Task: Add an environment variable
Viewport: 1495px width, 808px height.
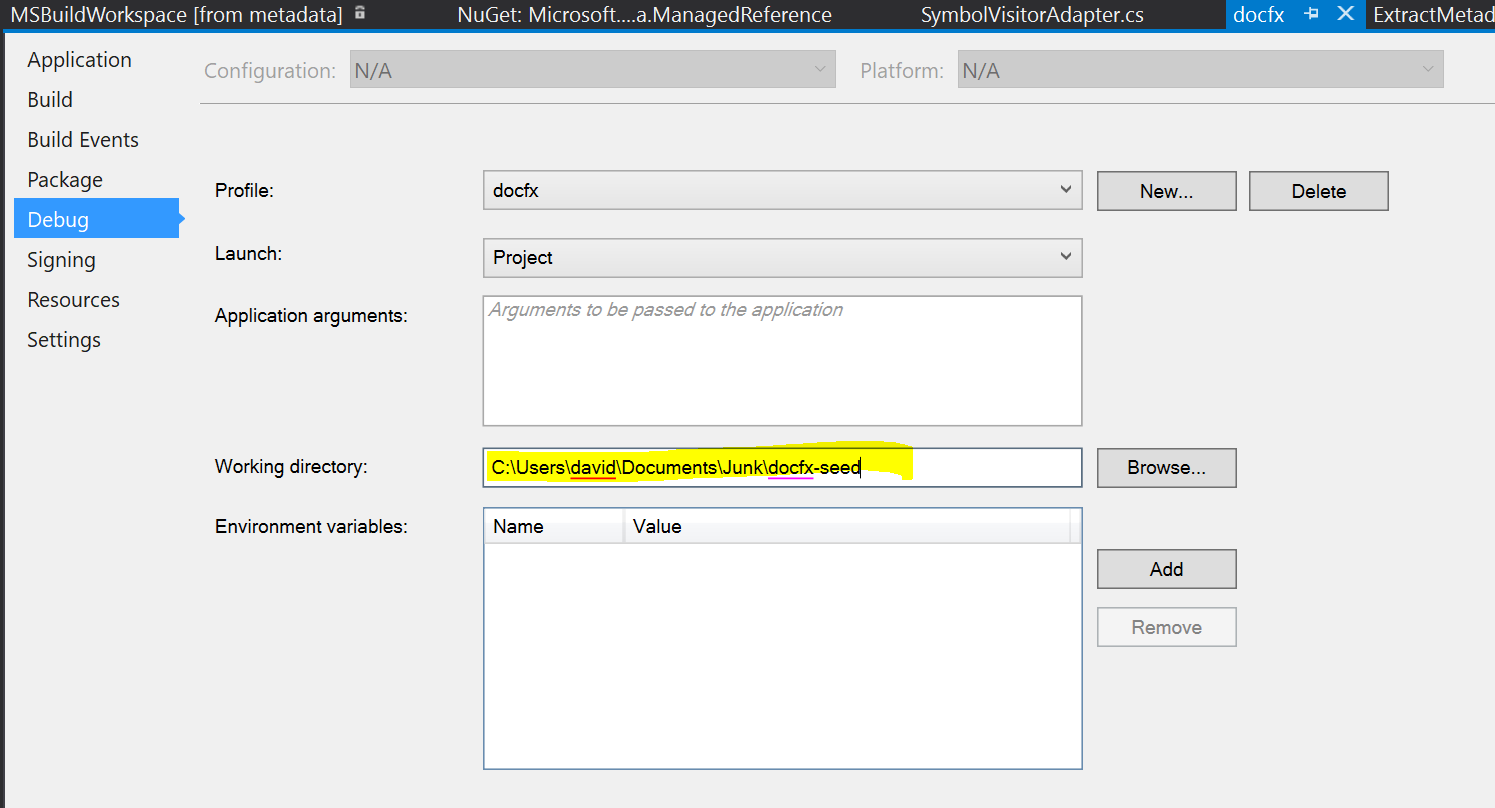Action: tap(1166, 568)
